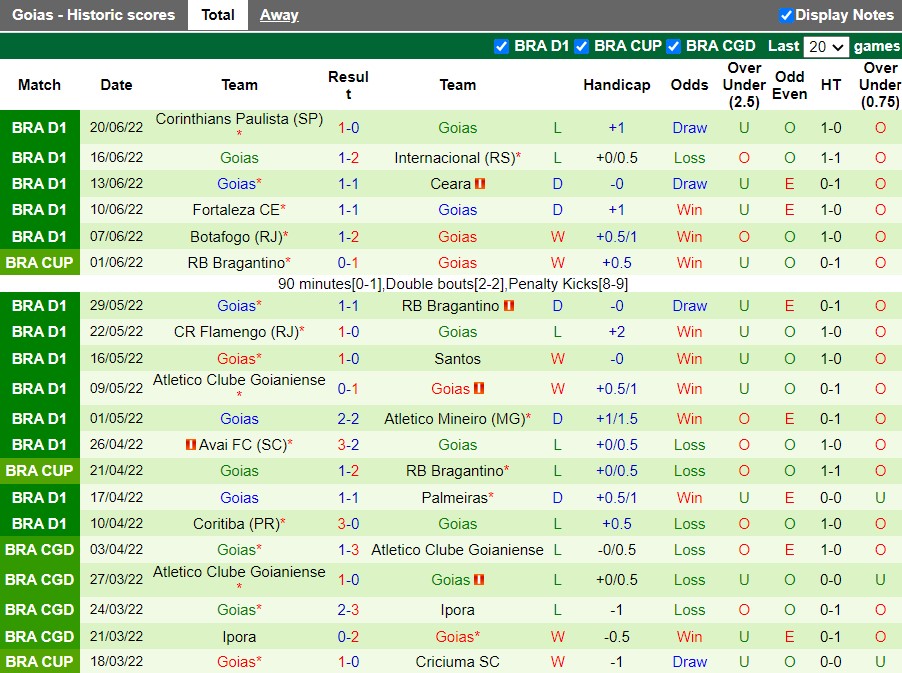Viewport: 902px width, 673px height.
Task: Open Internacional (RS) team link
Action: point(454,158)
